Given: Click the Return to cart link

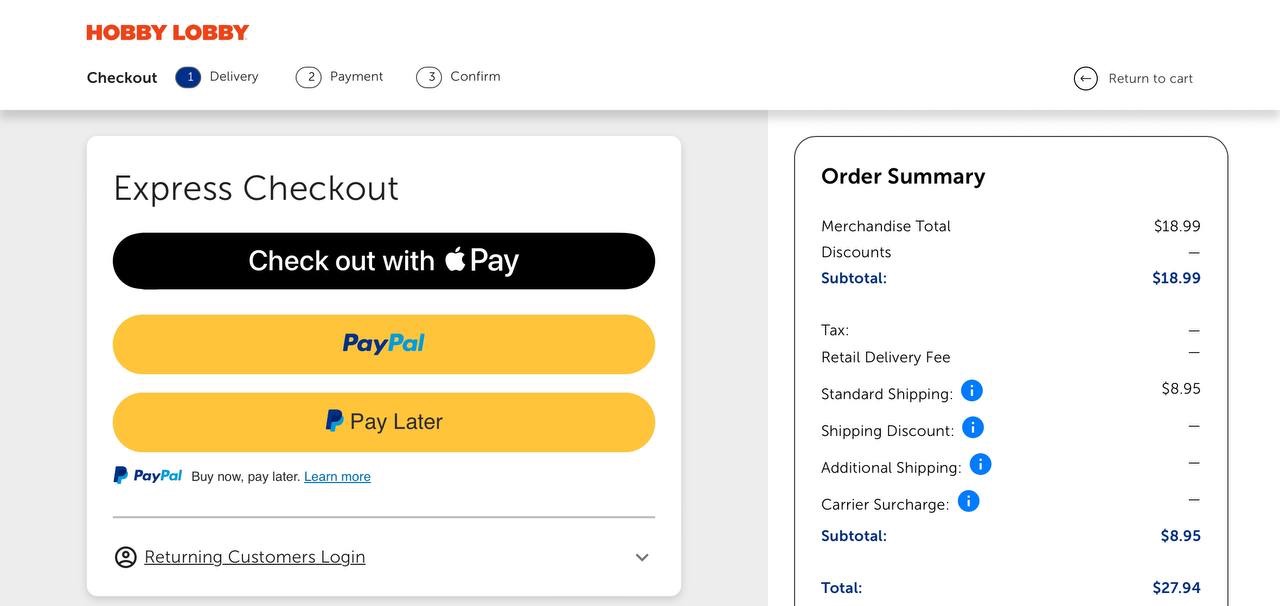Looking at the screenshot, I should 1150,78.
